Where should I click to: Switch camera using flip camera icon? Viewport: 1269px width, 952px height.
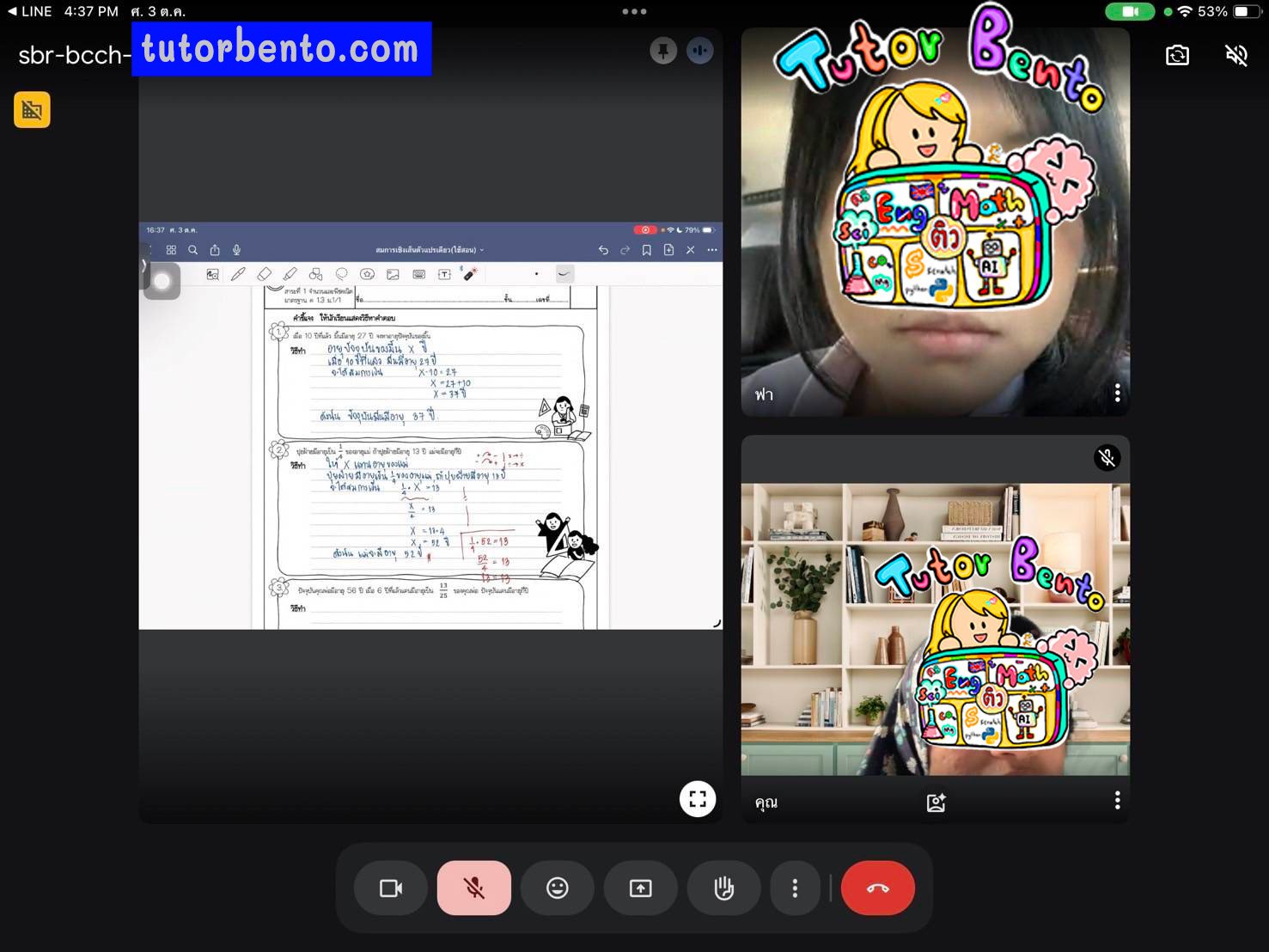click(1177, 56)
